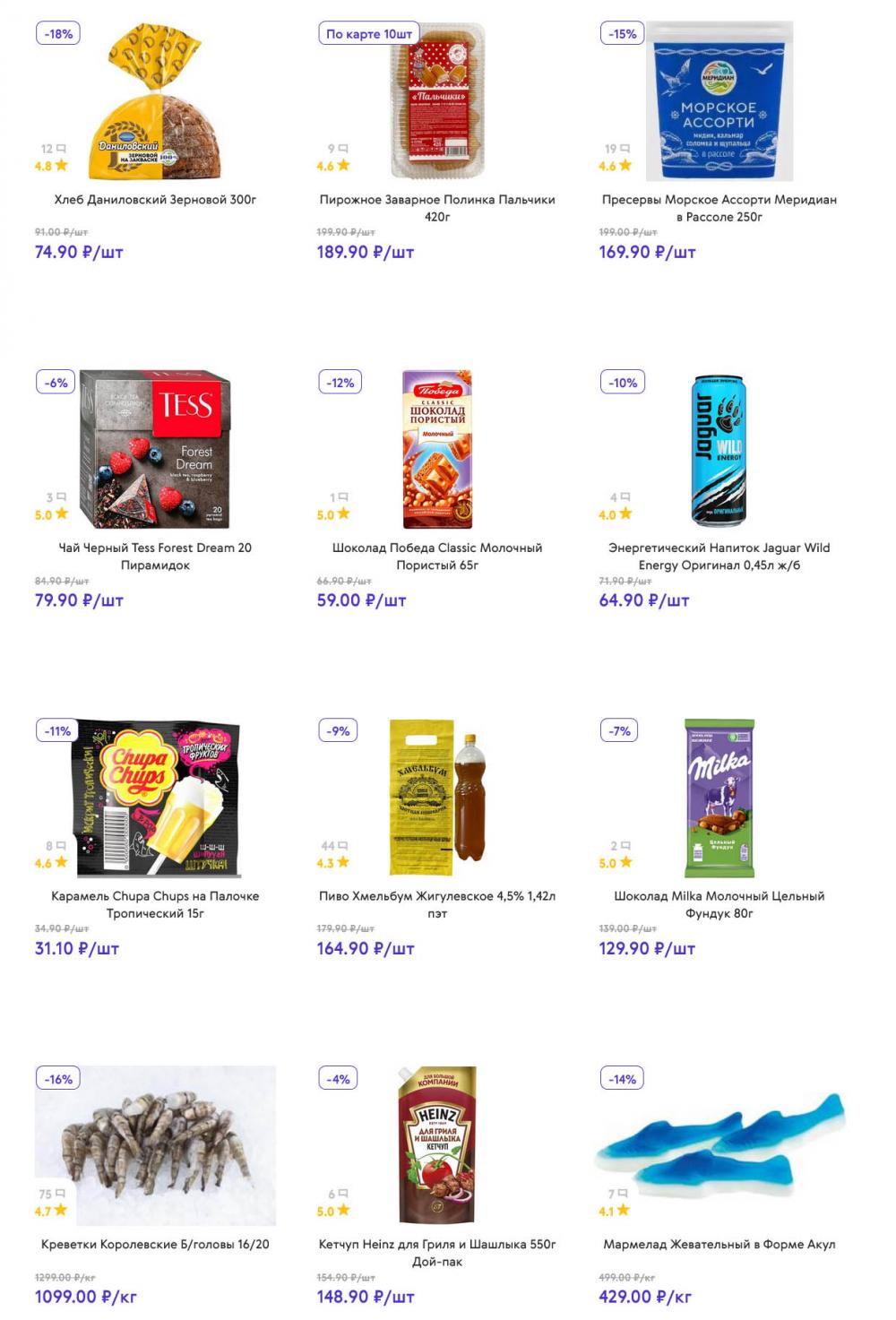
Task: Click the rating star for Пресервы Морское Ассорти
Action: pyautogui.click(x=625, y=166)
